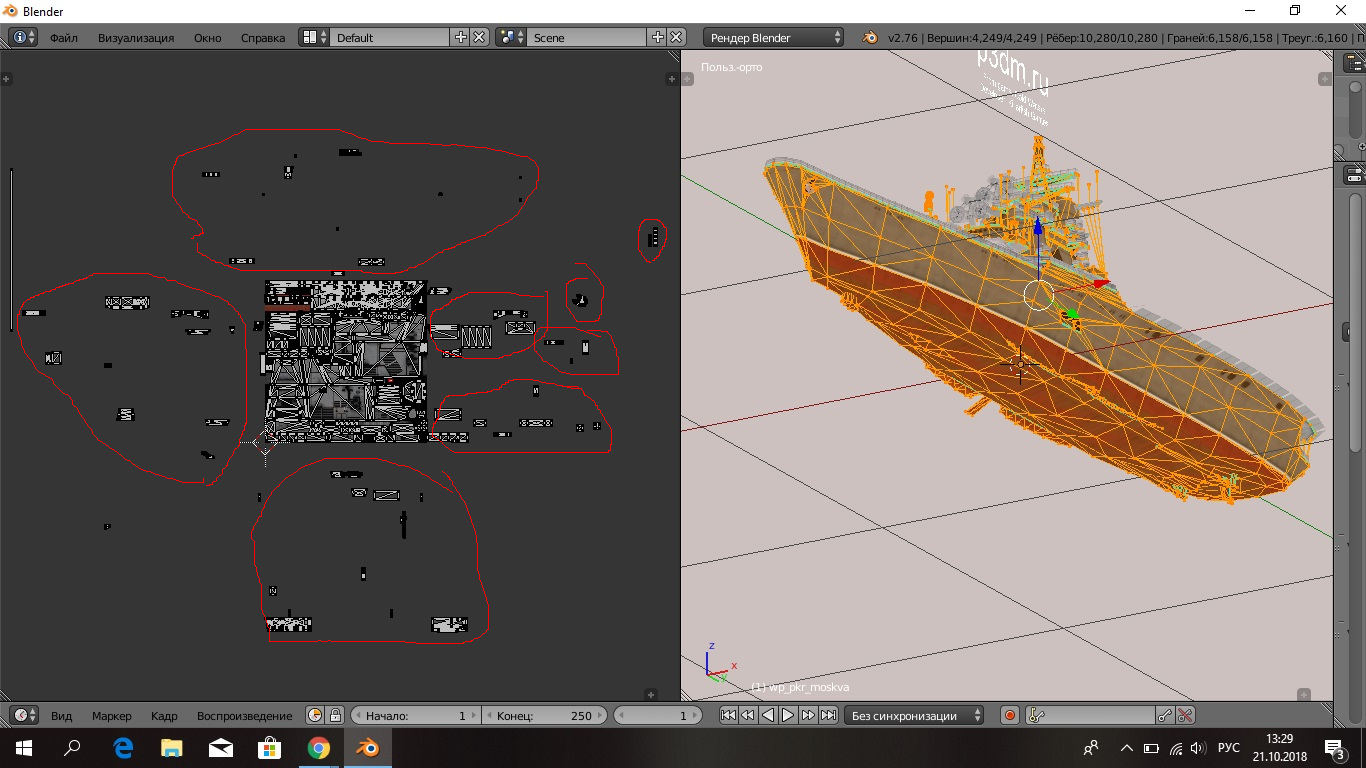Delete the current Scene with X icon
This screenshot has width=1366, height=768.
(677, 37)
